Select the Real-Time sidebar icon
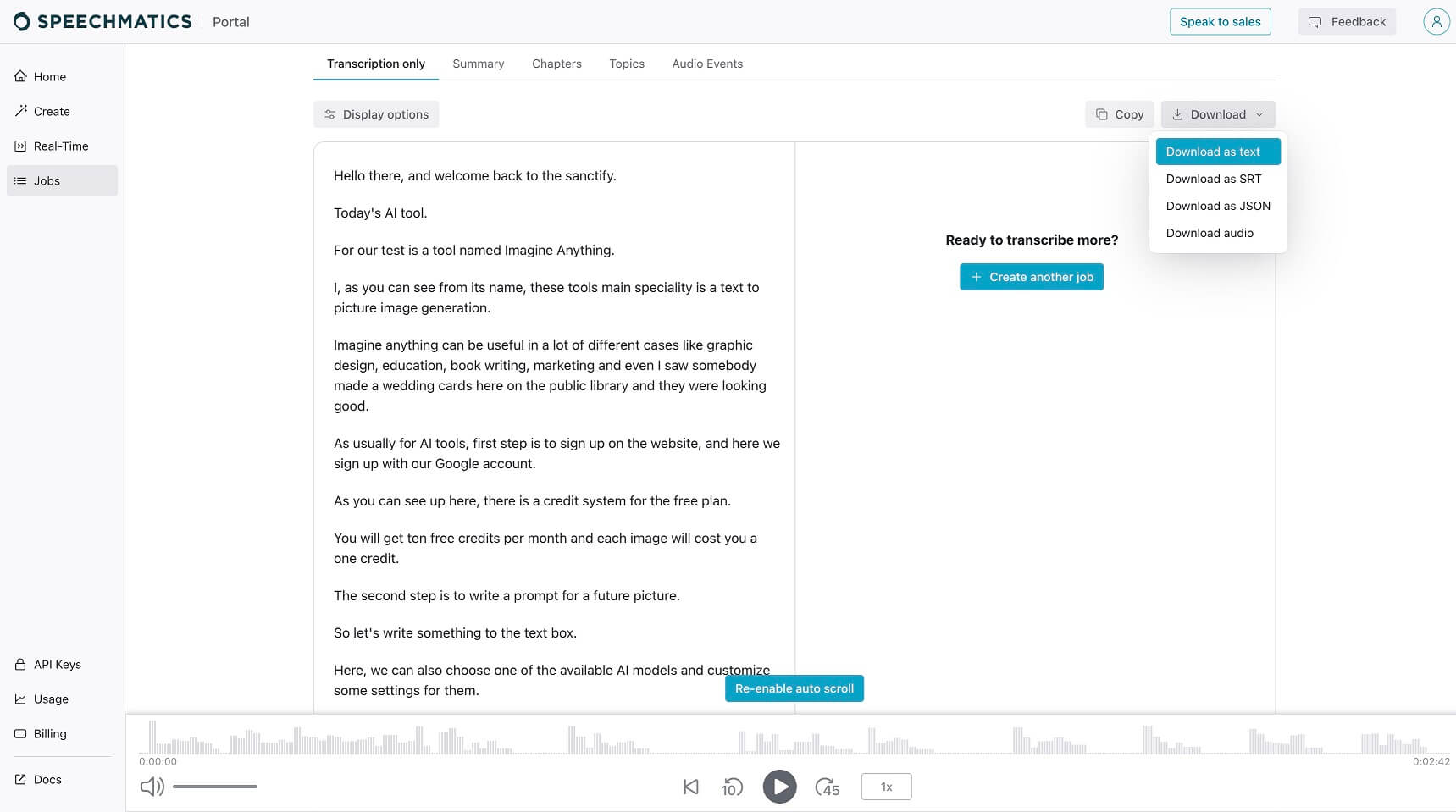Image resolution: width=1456 pixels, height=812 pixels. [19, 146]
